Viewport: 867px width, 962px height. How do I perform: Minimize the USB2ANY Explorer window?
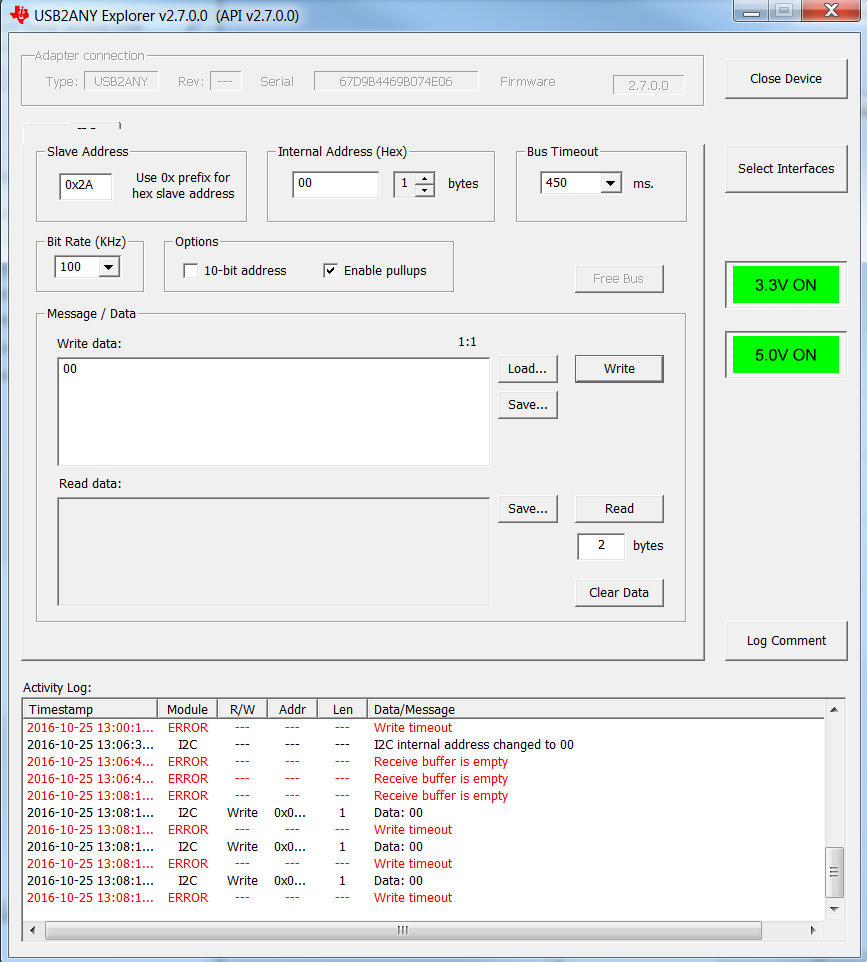coord(751,10)
